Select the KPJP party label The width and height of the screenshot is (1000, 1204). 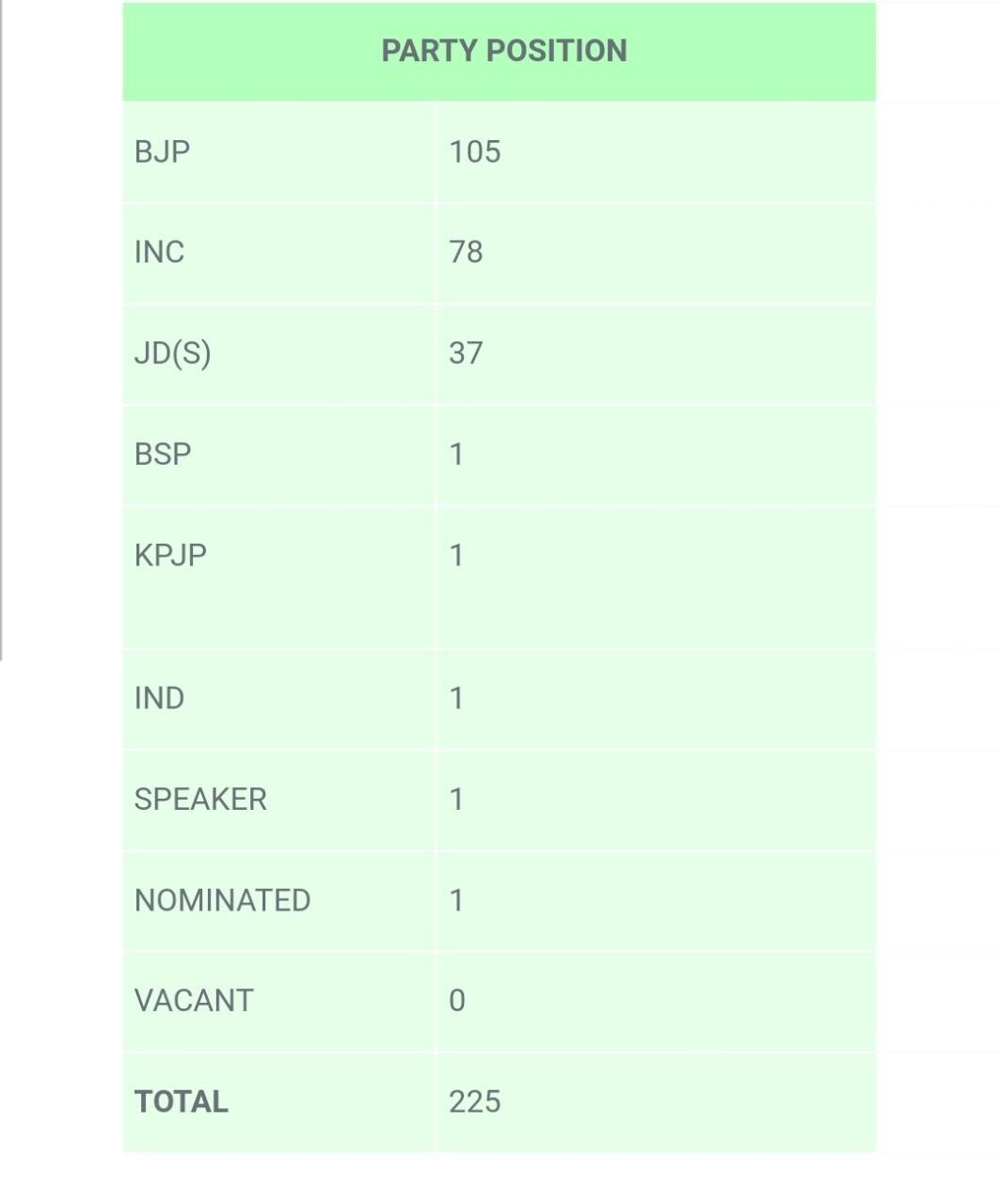[x=170, y=555]
